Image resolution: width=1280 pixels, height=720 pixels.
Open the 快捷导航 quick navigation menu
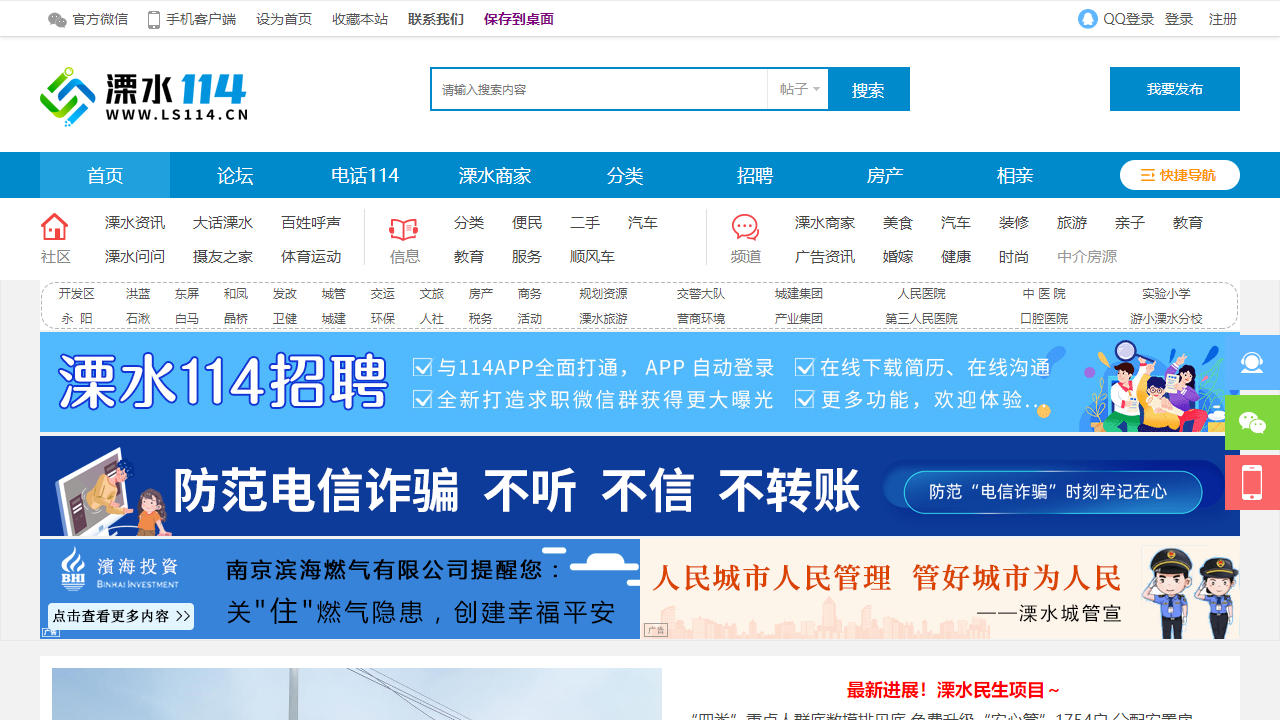click(x=1179, y=175)
